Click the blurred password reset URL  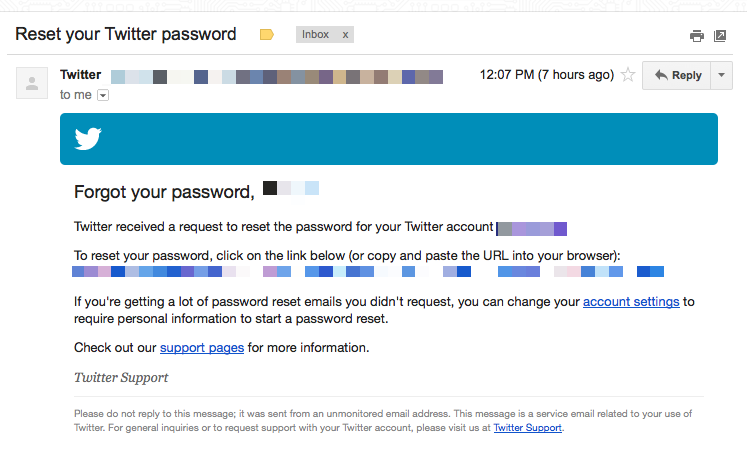(x=368, y=271)
